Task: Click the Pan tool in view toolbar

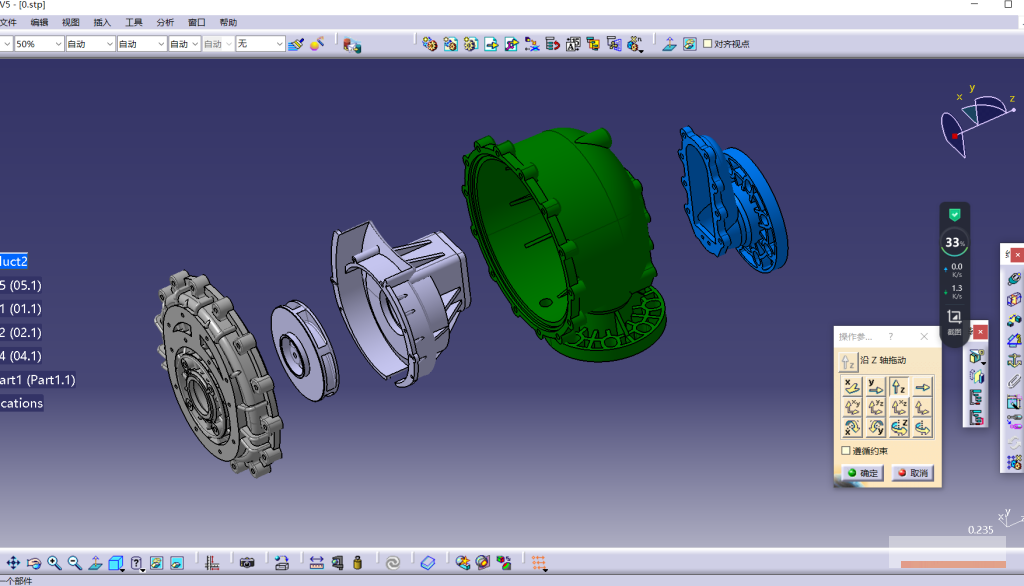Action: [13, 562]
